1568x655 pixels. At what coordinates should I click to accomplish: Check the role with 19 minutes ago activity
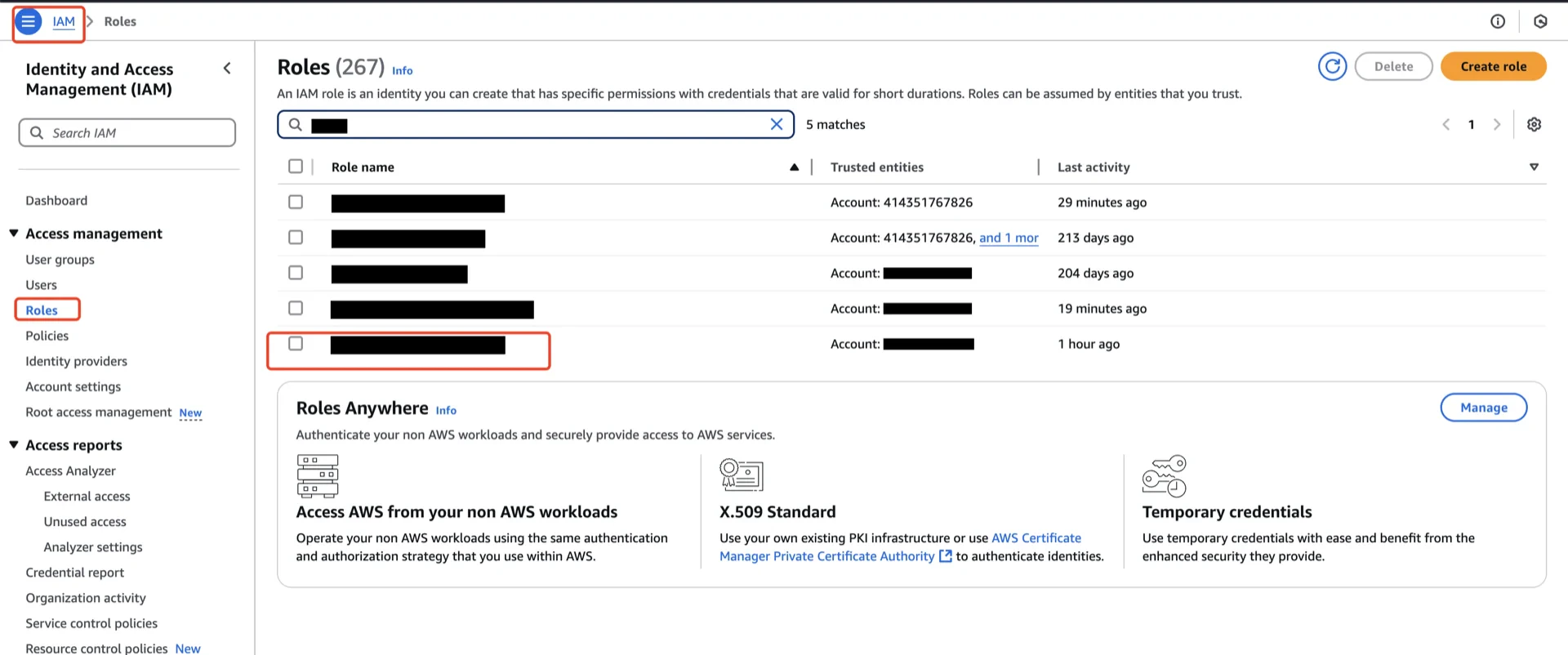(296, 308)
